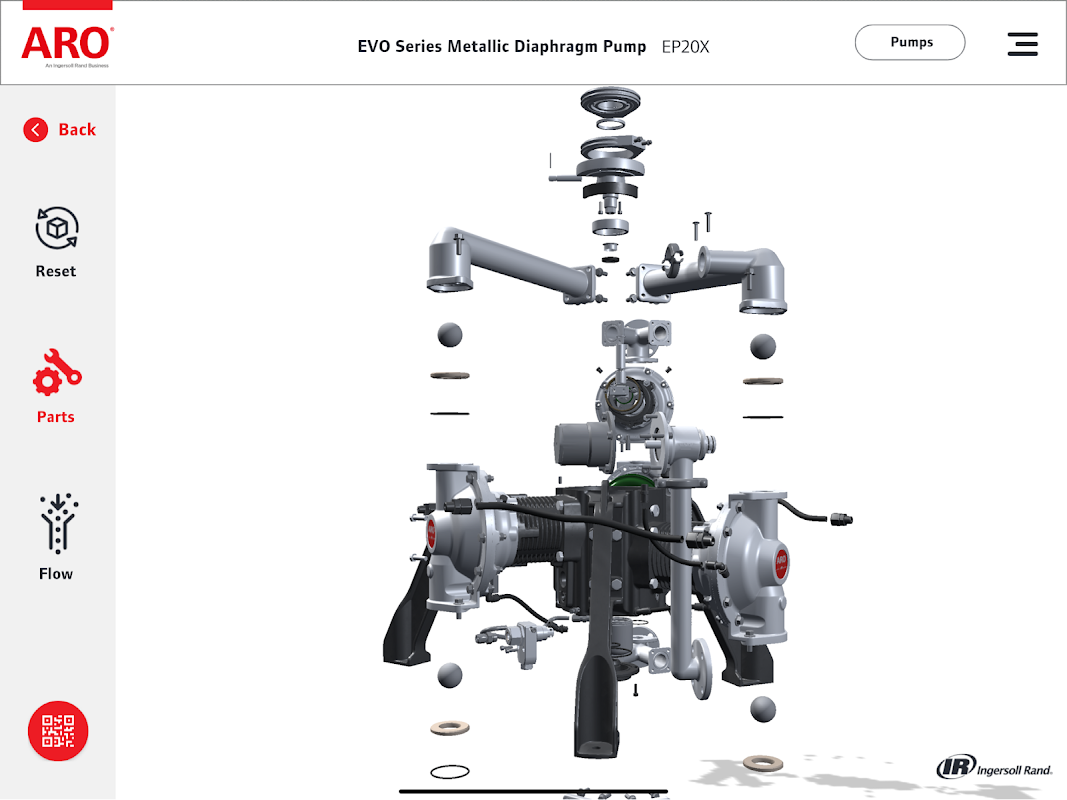The height and width of the screenshot is (800, 1067).
Task: Click the Reset label
Action: [56, 271]
